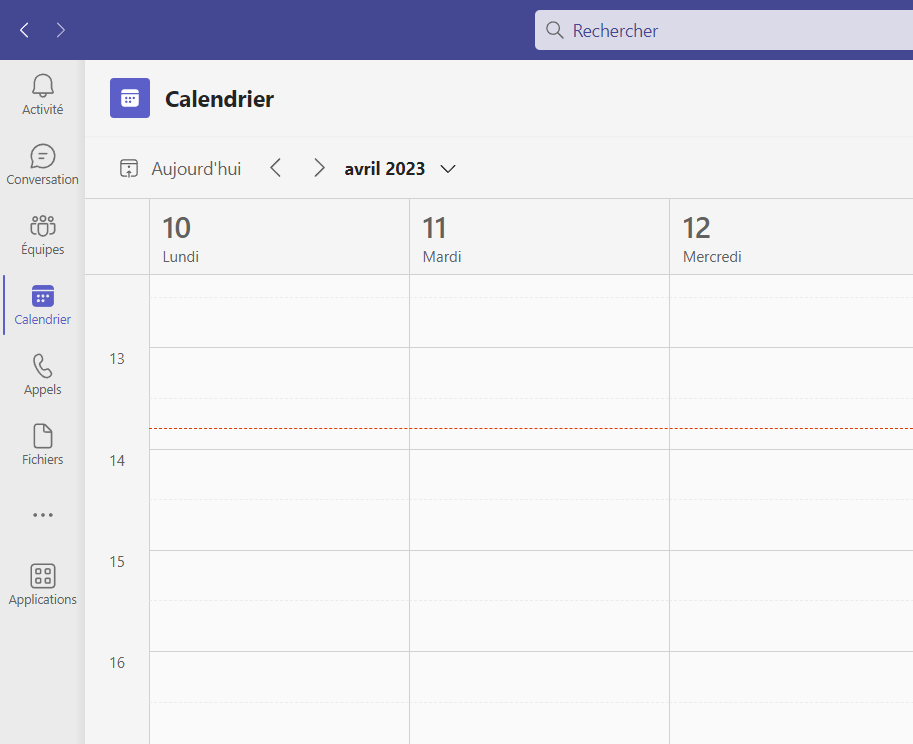Show more apps via the ellipsis
This screenshot has height=744, width=913.
(x=43, y=515)
